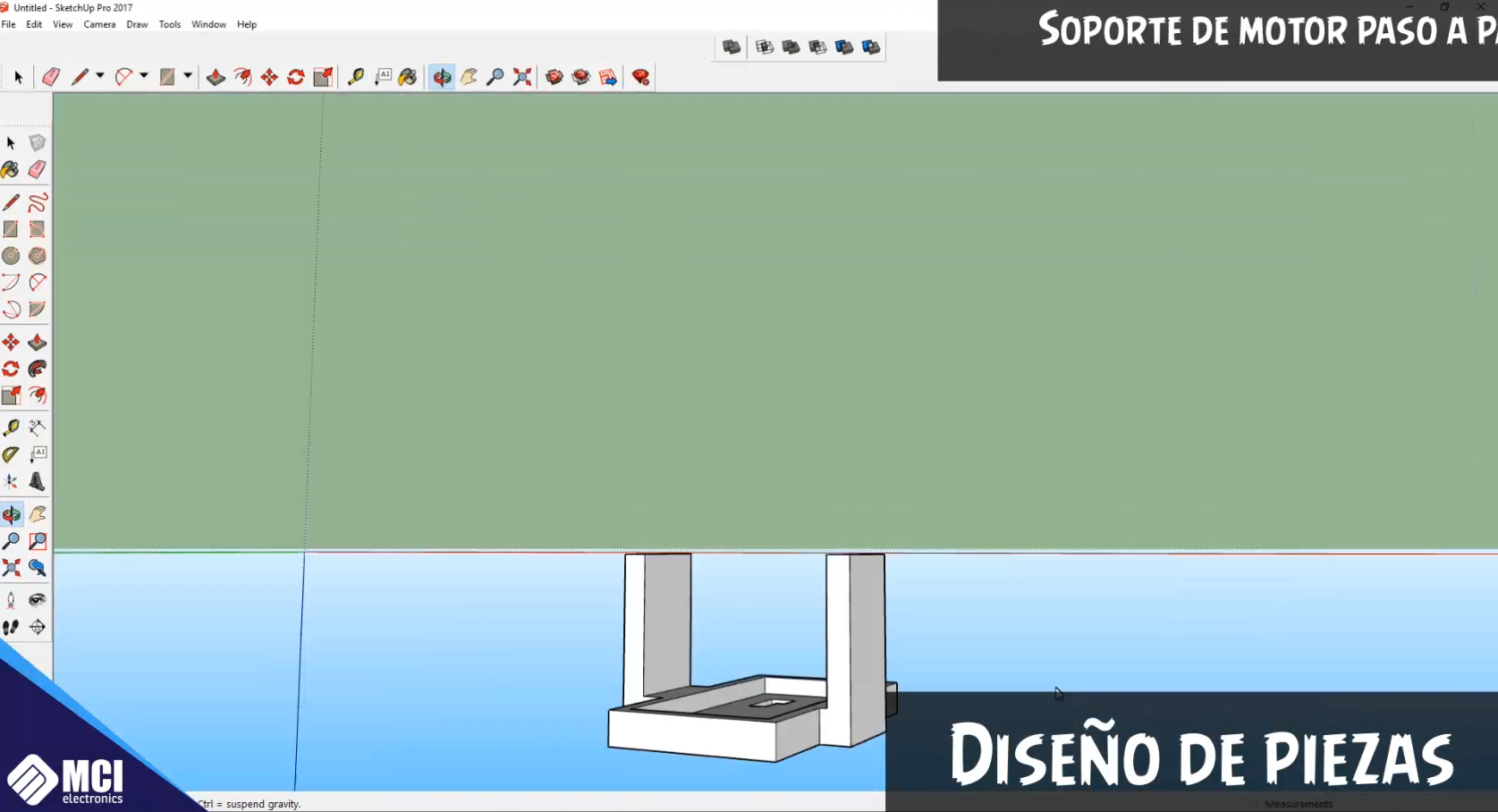Select the Tape Measure tool
The image size is (1498, 812).
click(x=355, y=77)
